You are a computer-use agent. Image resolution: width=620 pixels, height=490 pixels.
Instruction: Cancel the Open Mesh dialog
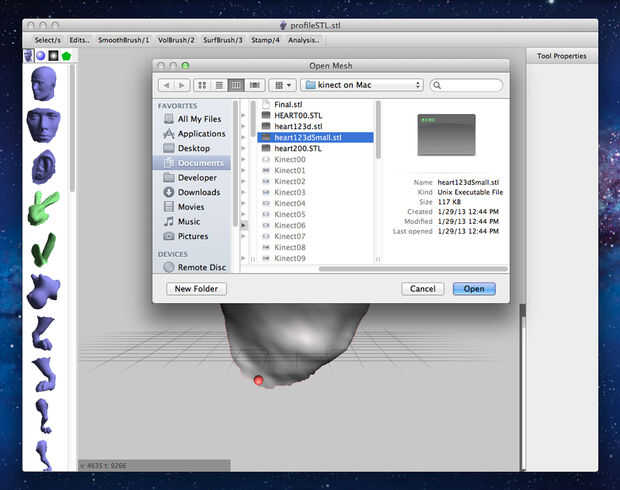point(423,289)
